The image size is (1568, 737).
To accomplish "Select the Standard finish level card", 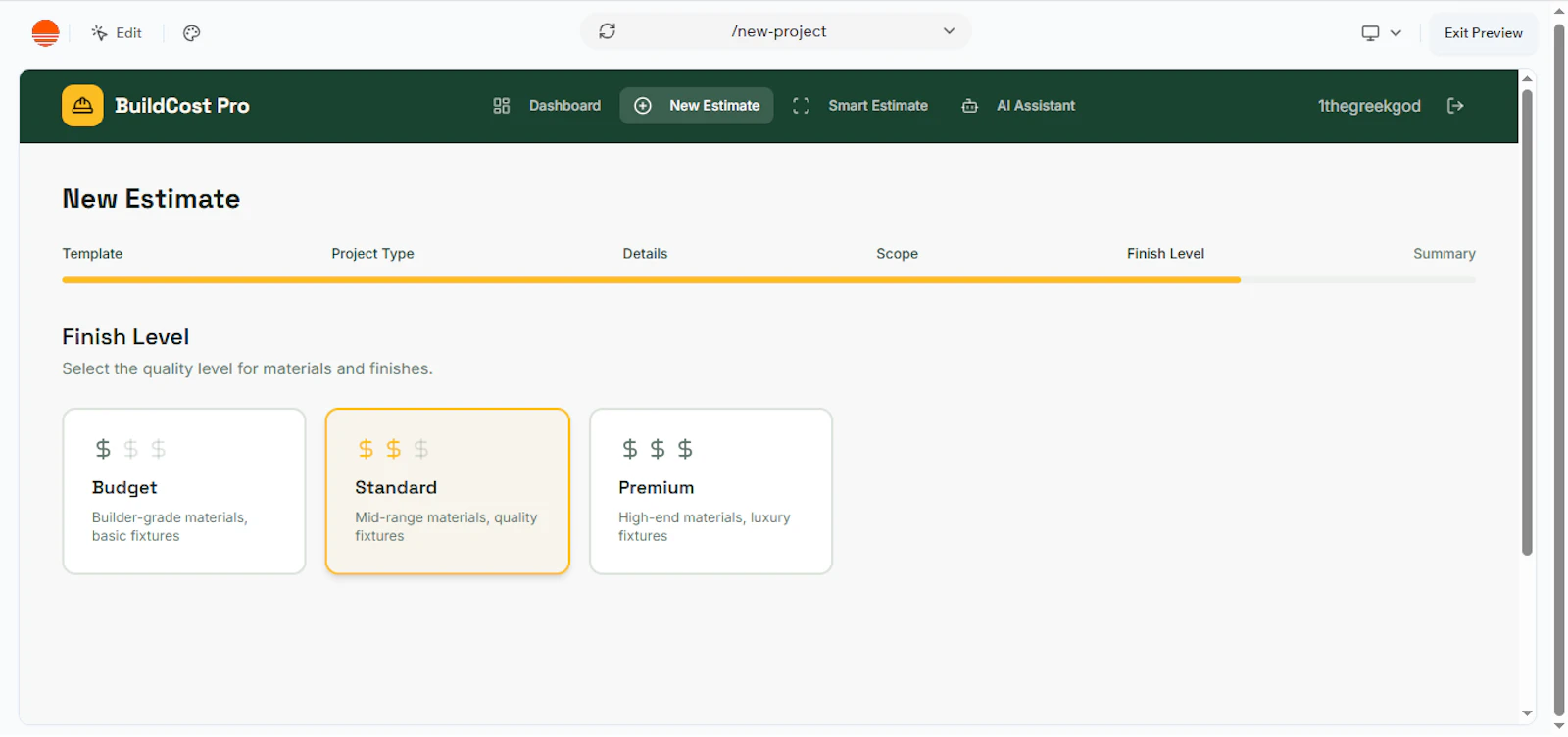I will [448, 491].
